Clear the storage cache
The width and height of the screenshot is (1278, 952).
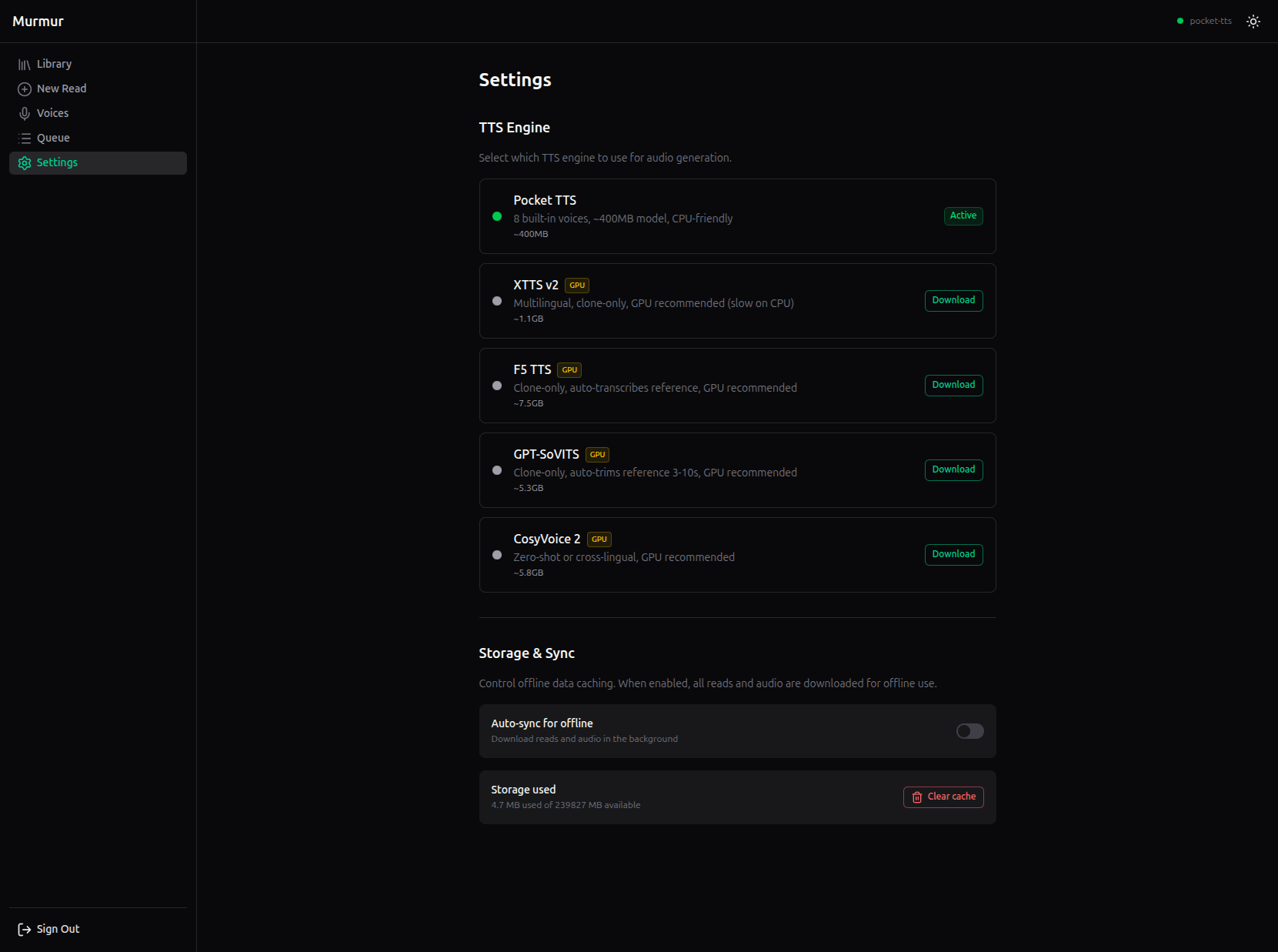point(943,797)
